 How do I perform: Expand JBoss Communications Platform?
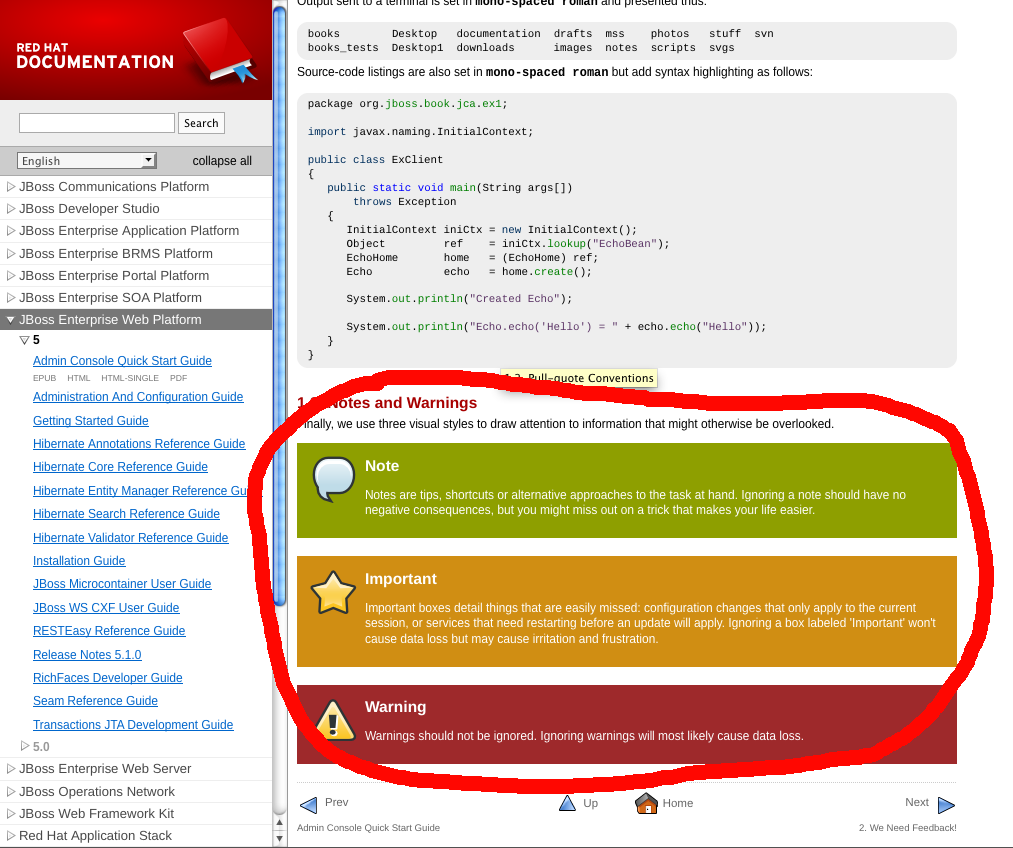pyautogui.click(x=10, y=187)
